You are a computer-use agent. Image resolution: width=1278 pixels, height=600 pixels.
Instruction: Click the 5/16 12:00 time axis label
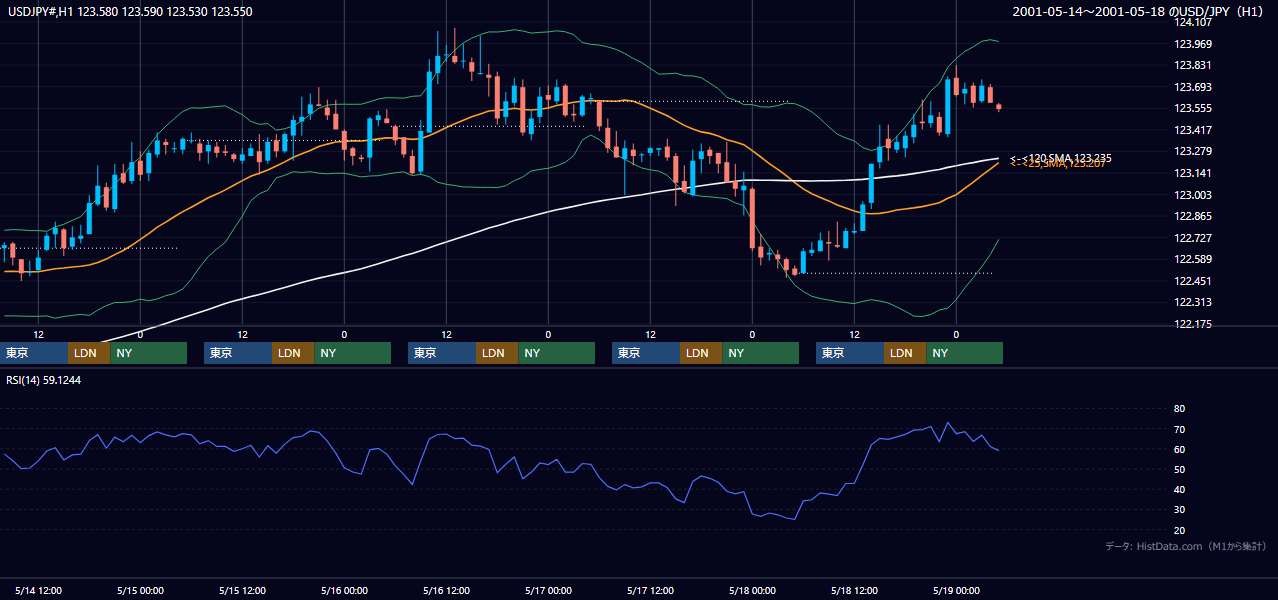click(x=447, y=590)
